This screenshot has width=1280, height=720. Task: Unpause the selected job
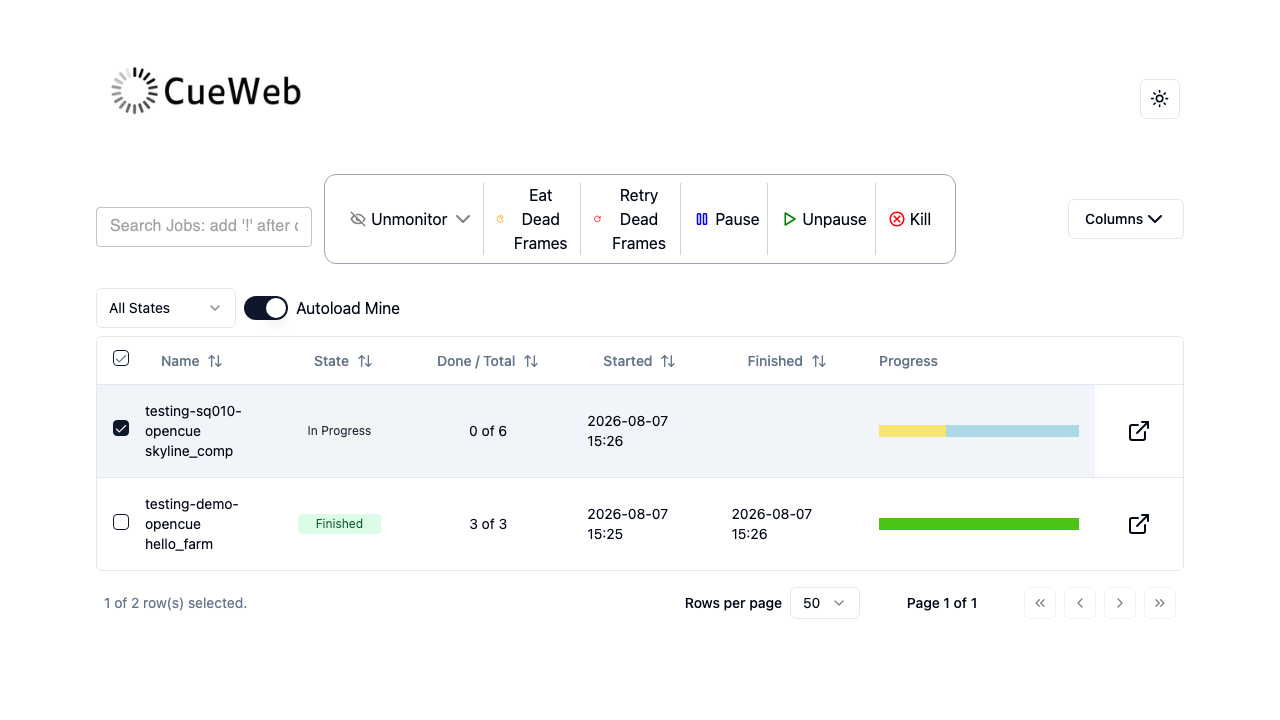[x=824, y=219]
